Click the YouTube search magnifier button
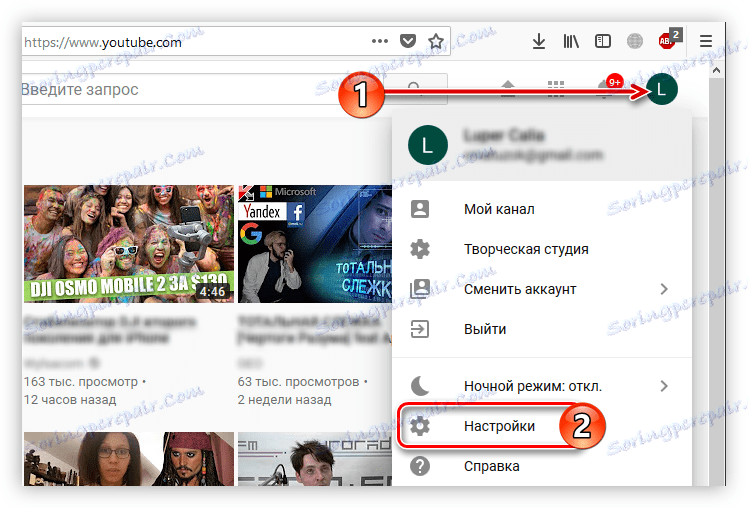This screenshot has height=508, width=748. [414, 89]
